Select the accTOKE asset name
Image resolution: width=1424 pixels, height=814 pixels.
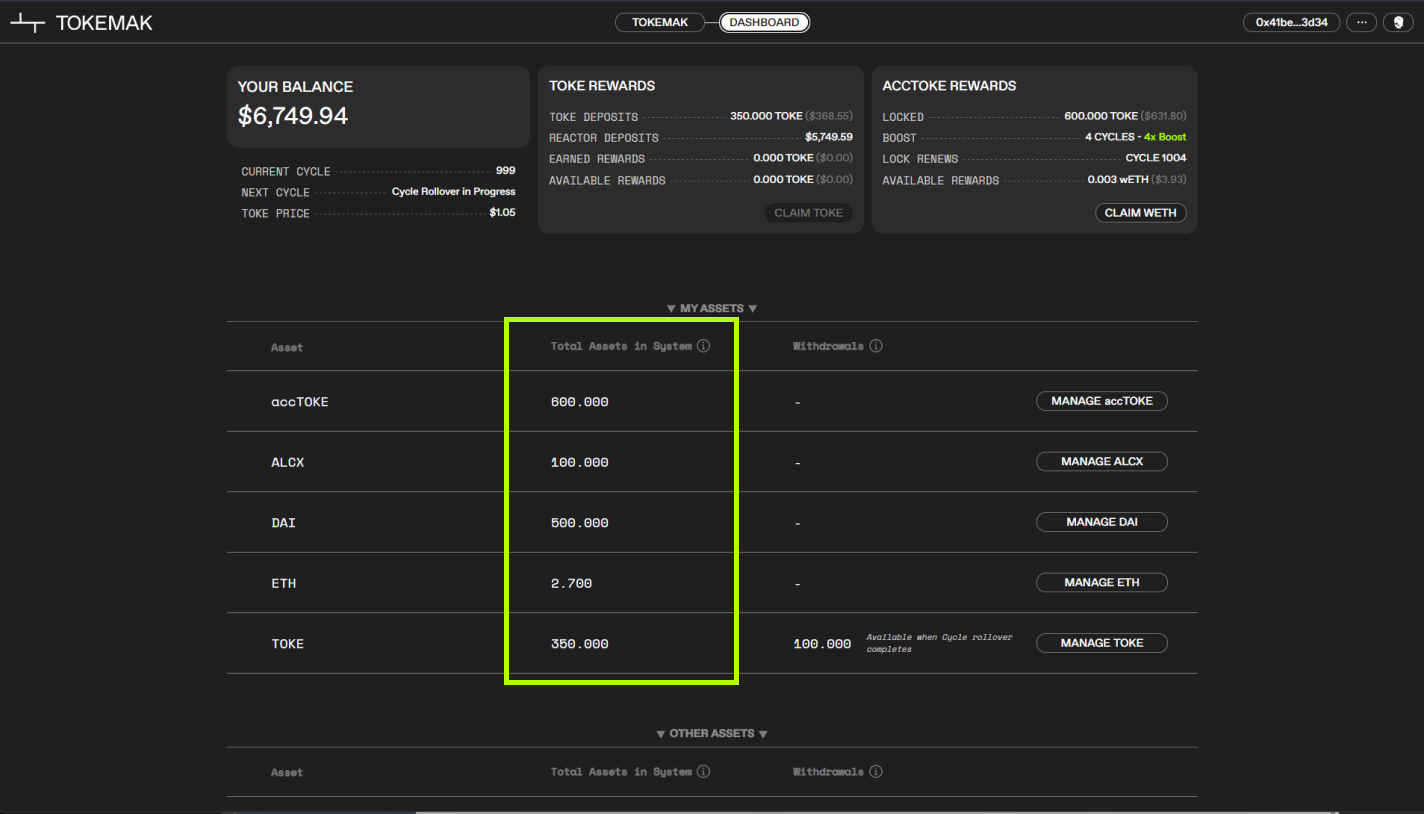click(300, 402)
